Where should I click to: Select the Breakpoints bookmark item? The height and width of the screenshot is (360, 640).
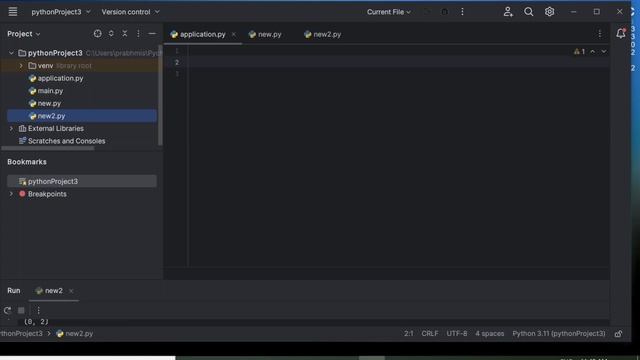click(x=47, y=194)
